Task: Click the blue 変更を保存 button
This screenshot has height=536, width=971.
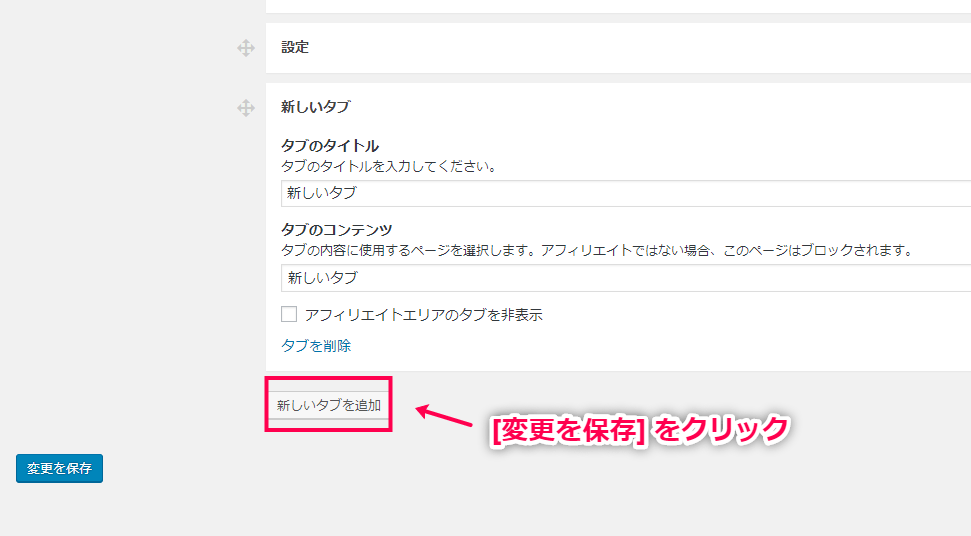Action: tap(59, 469)
